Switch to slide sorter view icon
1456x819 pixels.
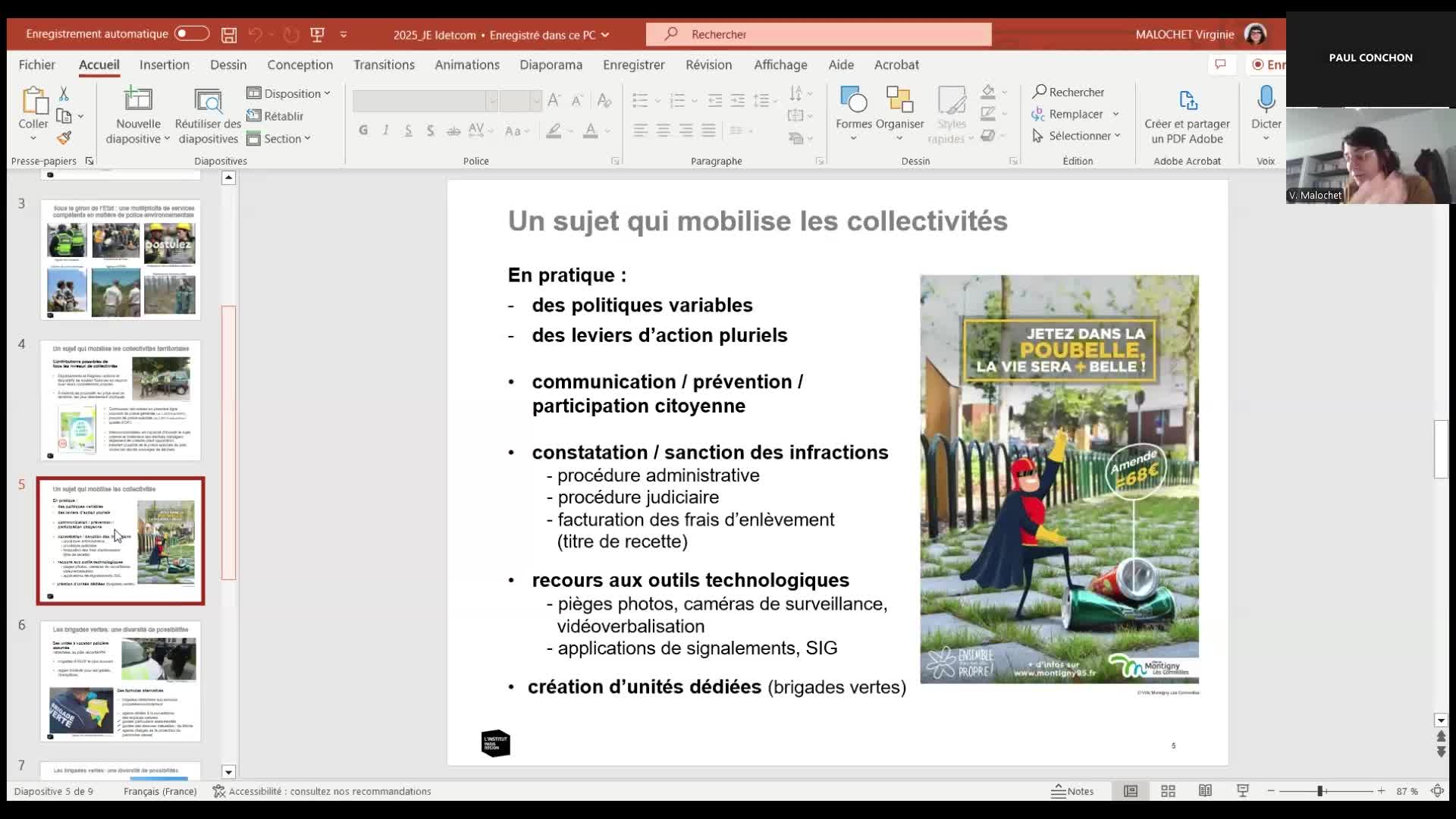tap(1168, 791)
